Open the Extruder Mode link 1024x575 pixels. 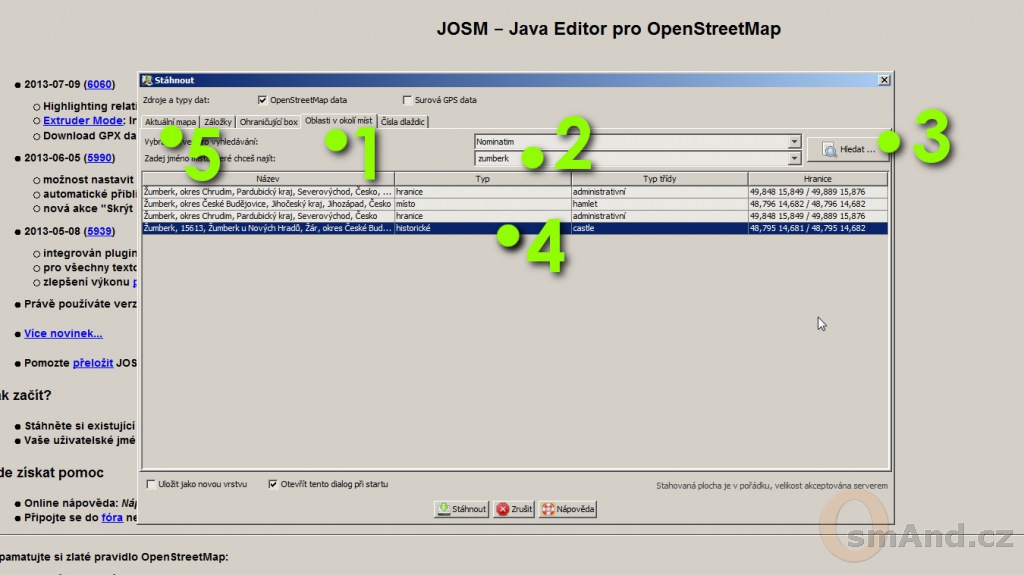[x=83, y=121]
